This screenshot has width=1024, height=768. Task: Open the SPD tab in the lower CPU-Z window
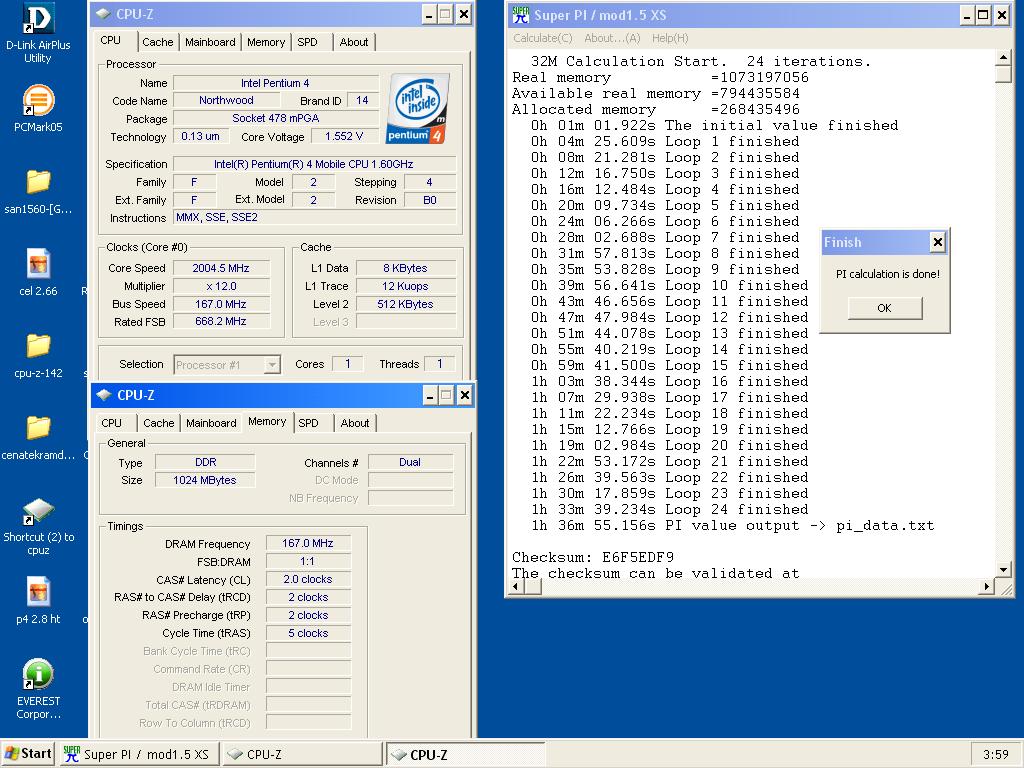309,423
